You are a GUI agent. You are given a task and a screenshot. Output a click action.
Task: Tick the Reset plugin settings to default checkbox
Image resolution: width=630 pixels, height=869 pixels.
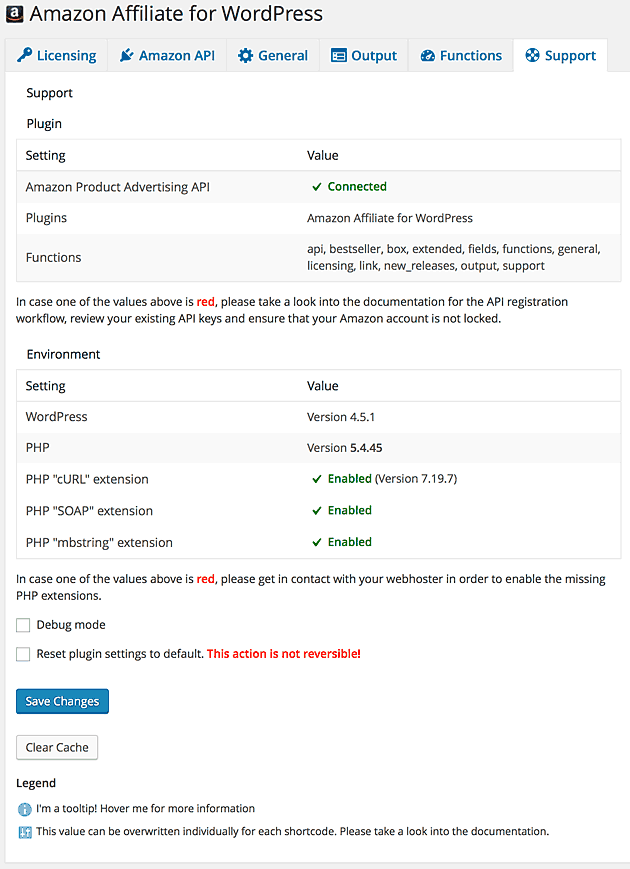[x=23, y=654]
